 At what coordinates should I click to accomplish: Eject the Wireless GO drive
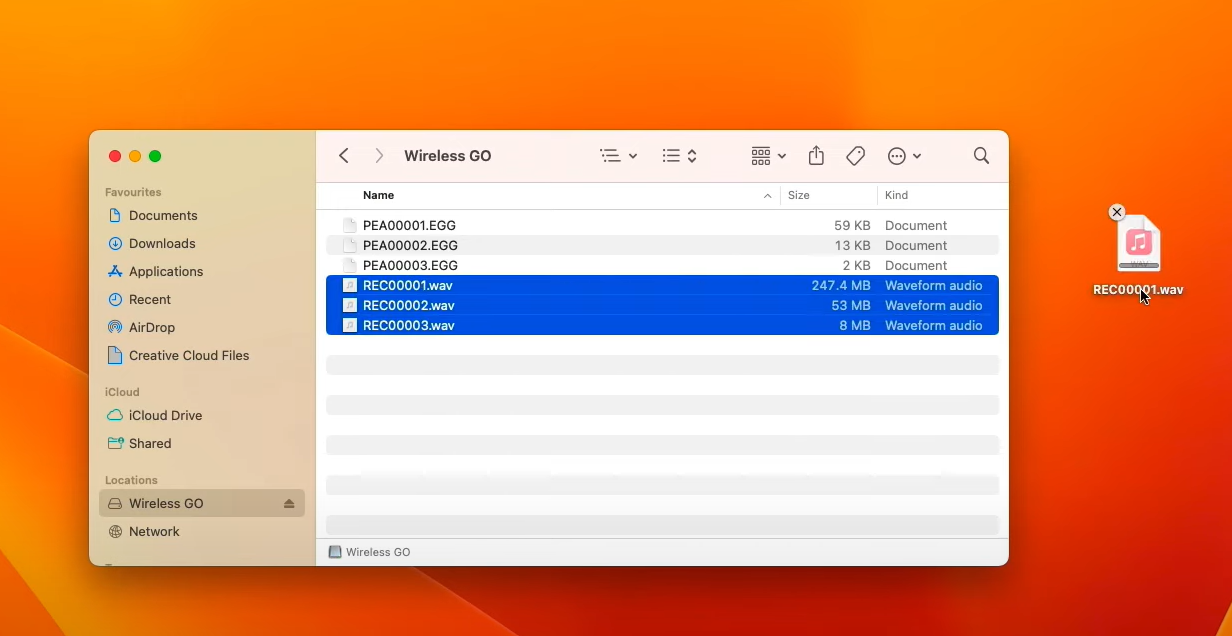(x=289, y=503)
